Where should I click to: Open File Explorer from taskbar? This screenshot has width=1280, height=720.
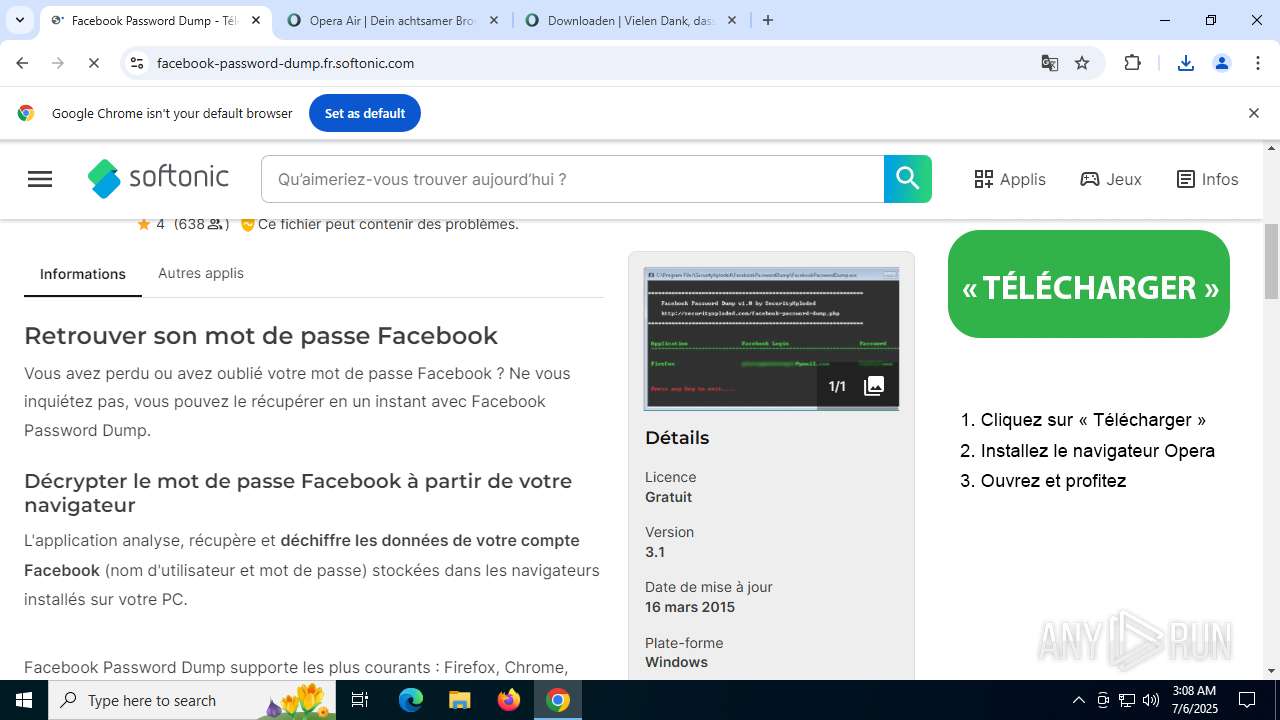459,700
